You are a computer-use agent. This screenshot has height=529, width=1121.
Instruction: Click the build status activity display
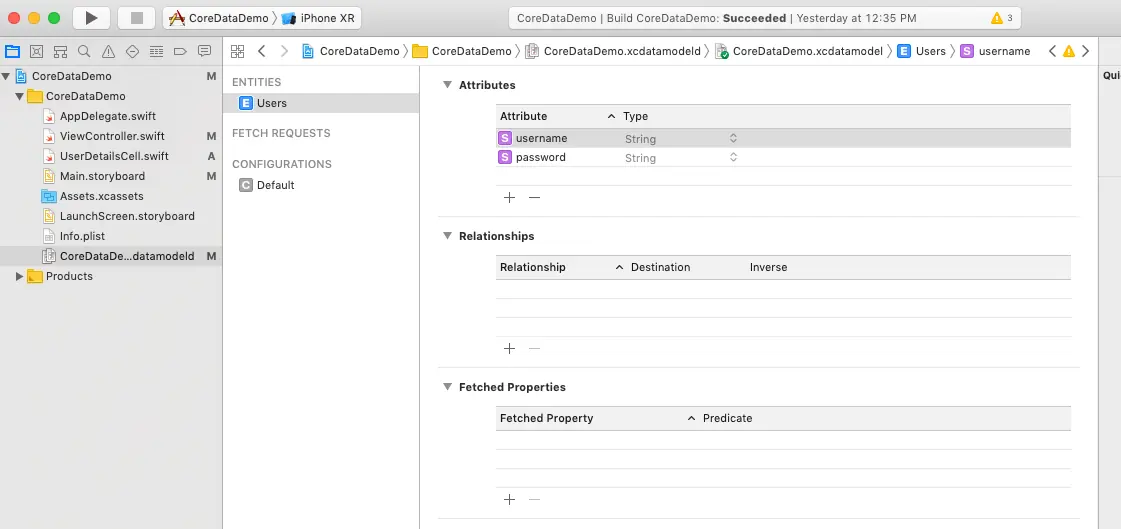click(764, 18)
